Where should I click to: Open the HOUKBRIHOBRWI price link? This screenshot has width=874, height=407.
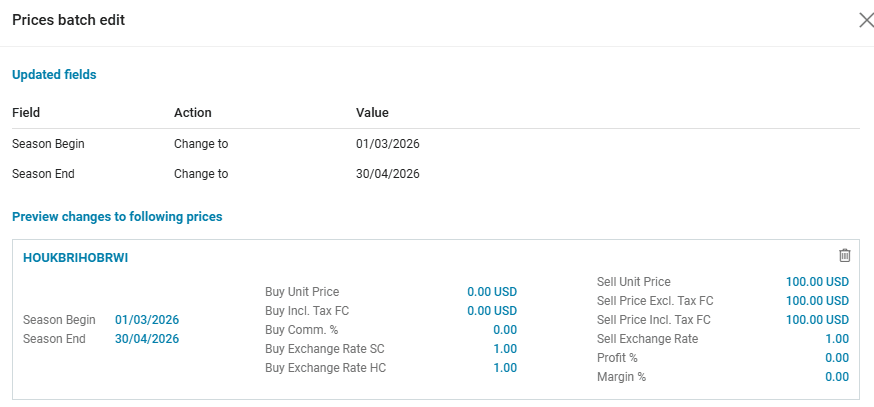(x=75, y=258)
